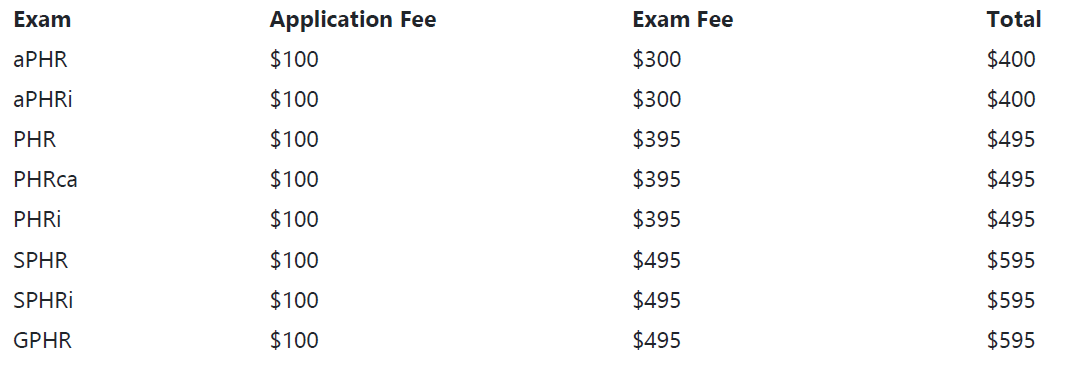Click the Application Fee column header

[352, 20]
